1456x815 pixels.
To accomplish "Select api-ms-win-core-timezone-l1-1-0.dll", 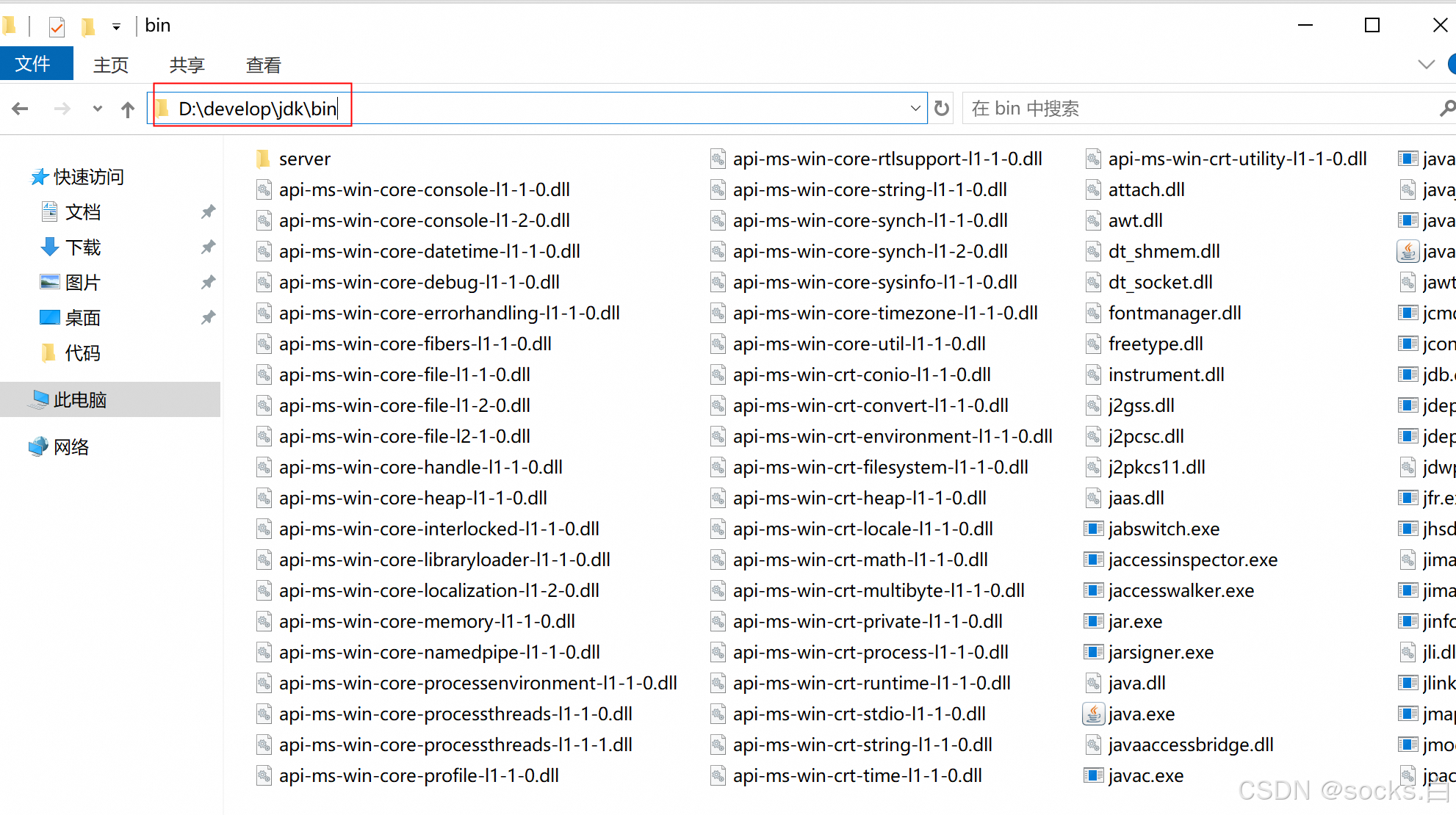I will (x=885, y=313).
